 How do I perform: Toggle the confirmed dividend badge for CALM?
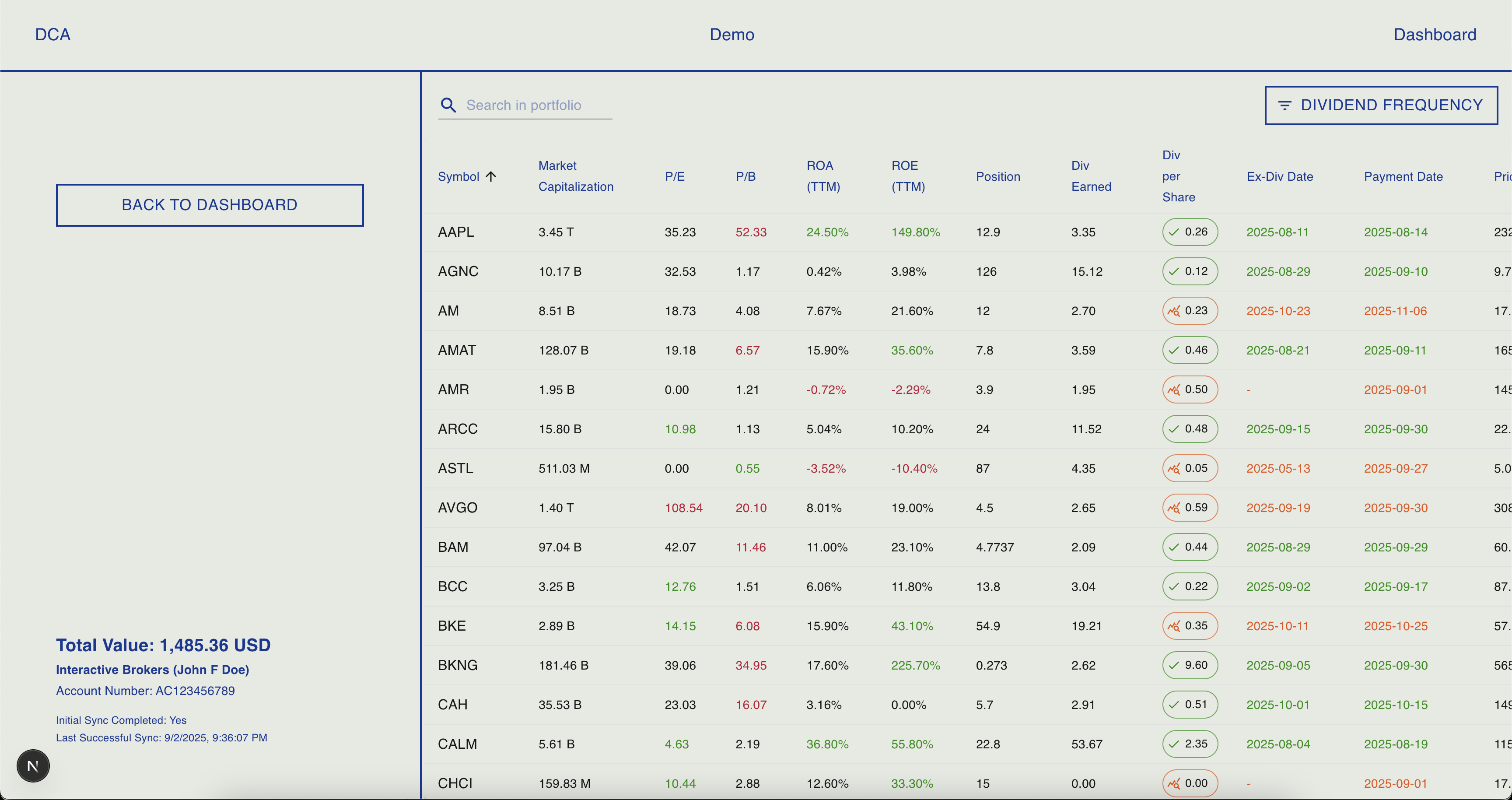click(x=1190, y=744)
